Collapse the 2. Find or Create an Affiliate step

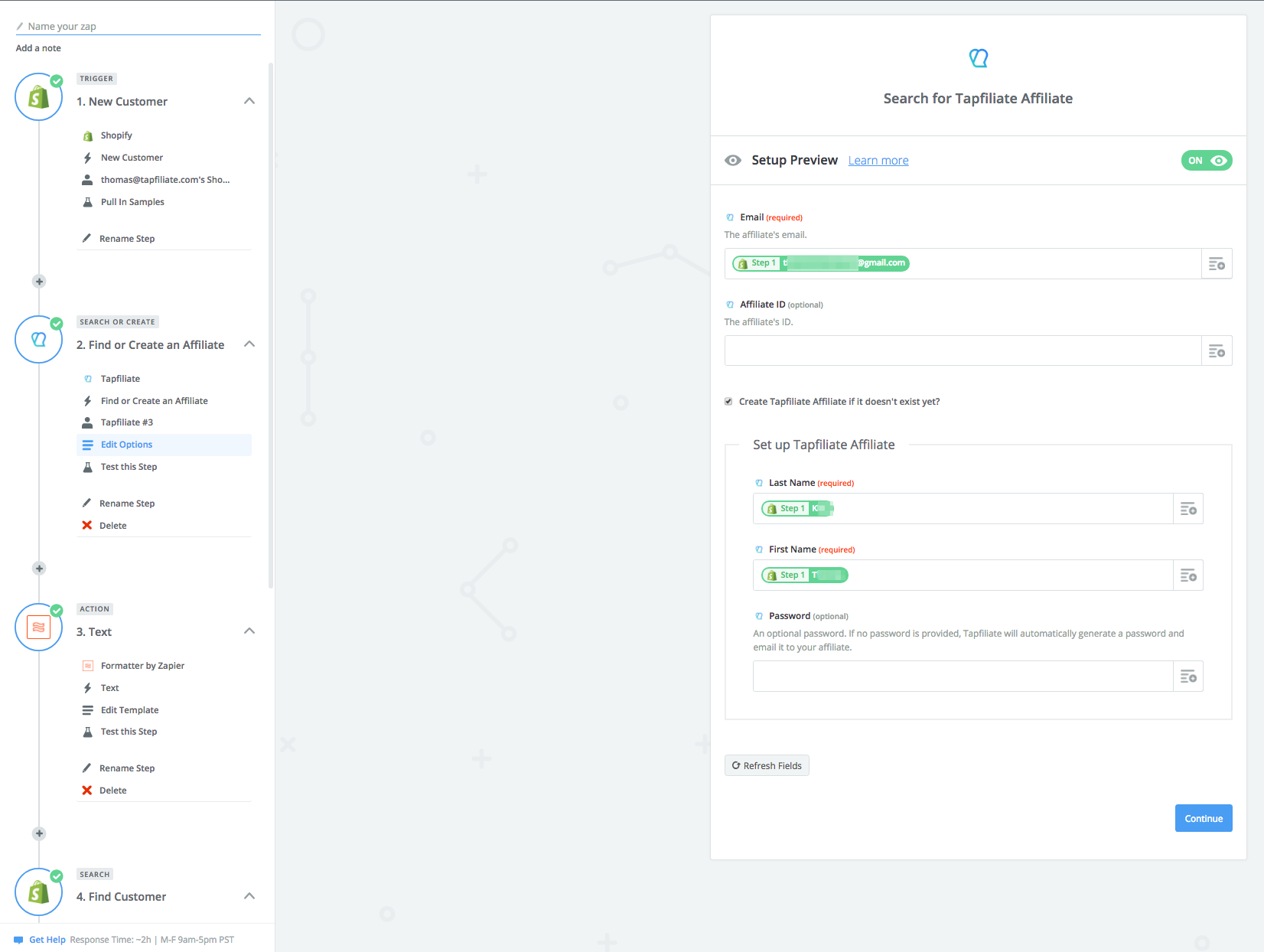[x=249, y=344]
